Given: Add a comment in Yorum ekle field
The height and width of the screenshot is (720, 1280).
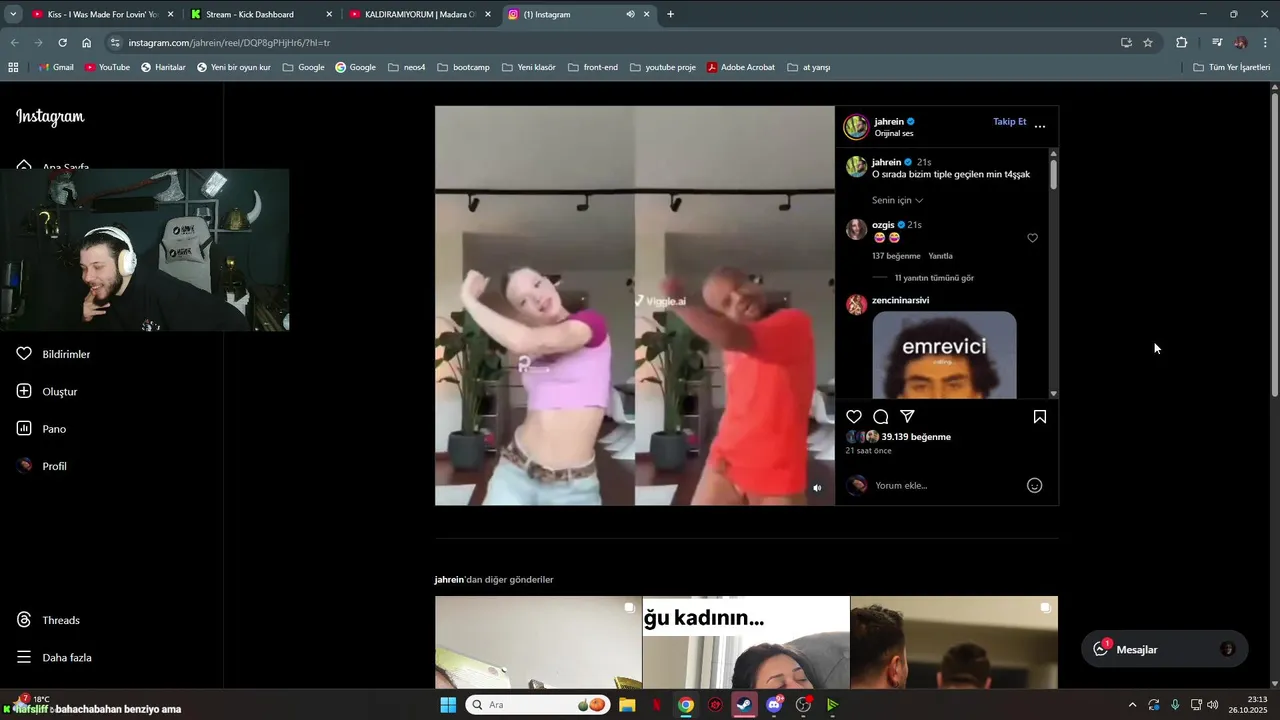Looking at the screenshot, I should pyautogui.click(x=945, y=485).
